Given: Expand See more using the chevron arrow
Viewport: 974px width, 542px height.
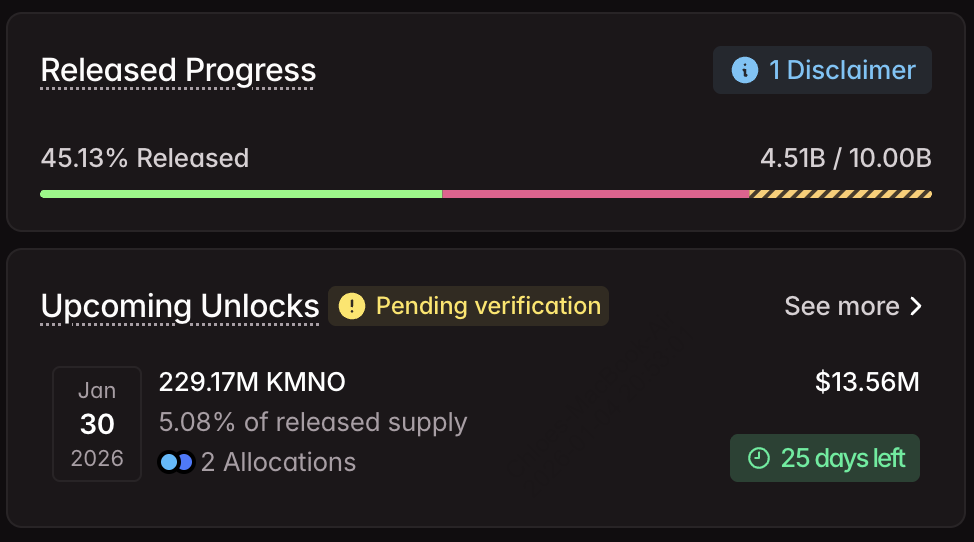Looking at the screenshot, I should 916,306.
